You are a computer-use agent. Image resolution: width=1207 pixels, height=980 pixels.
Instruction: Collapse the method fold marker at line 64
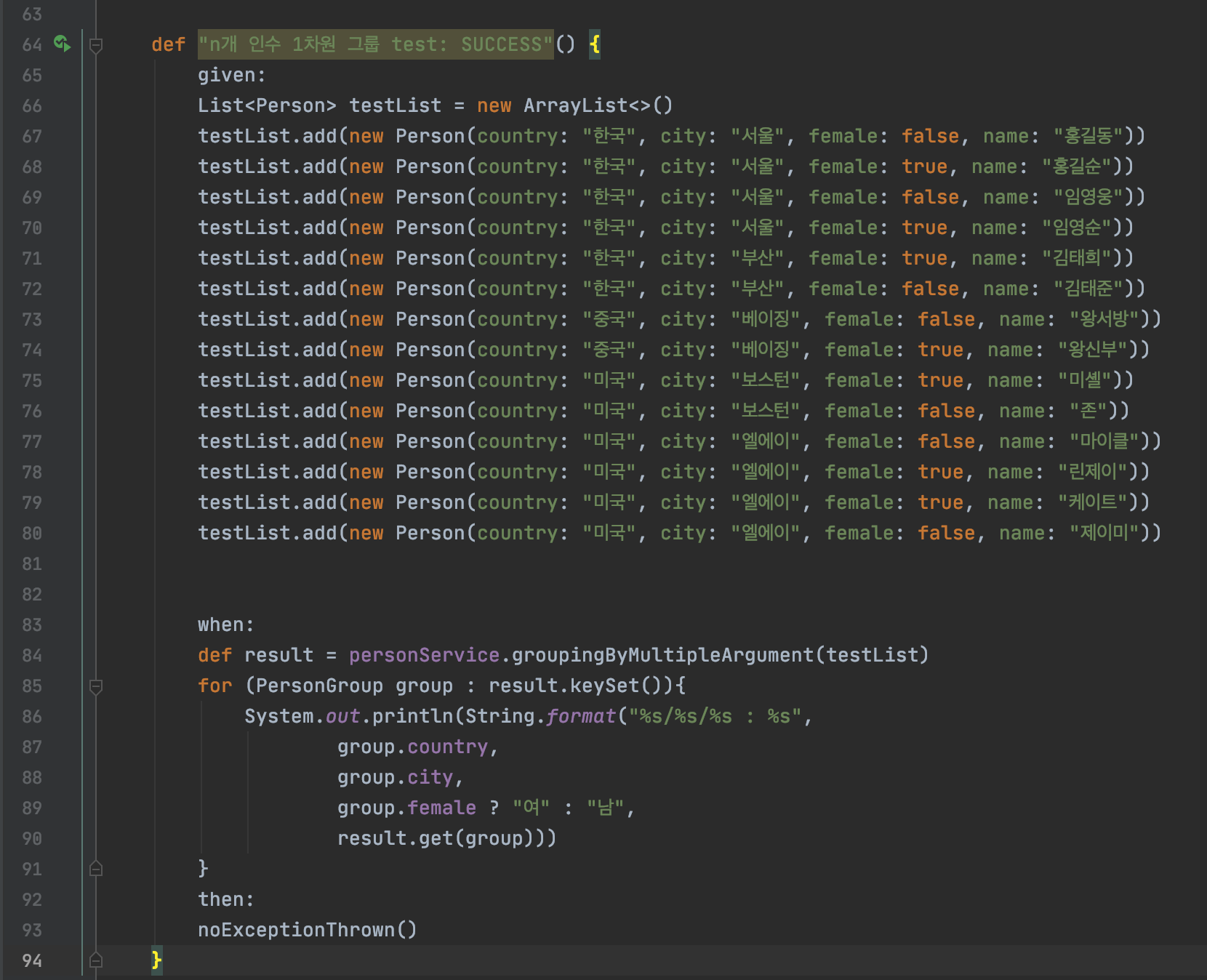pos(95,45)
